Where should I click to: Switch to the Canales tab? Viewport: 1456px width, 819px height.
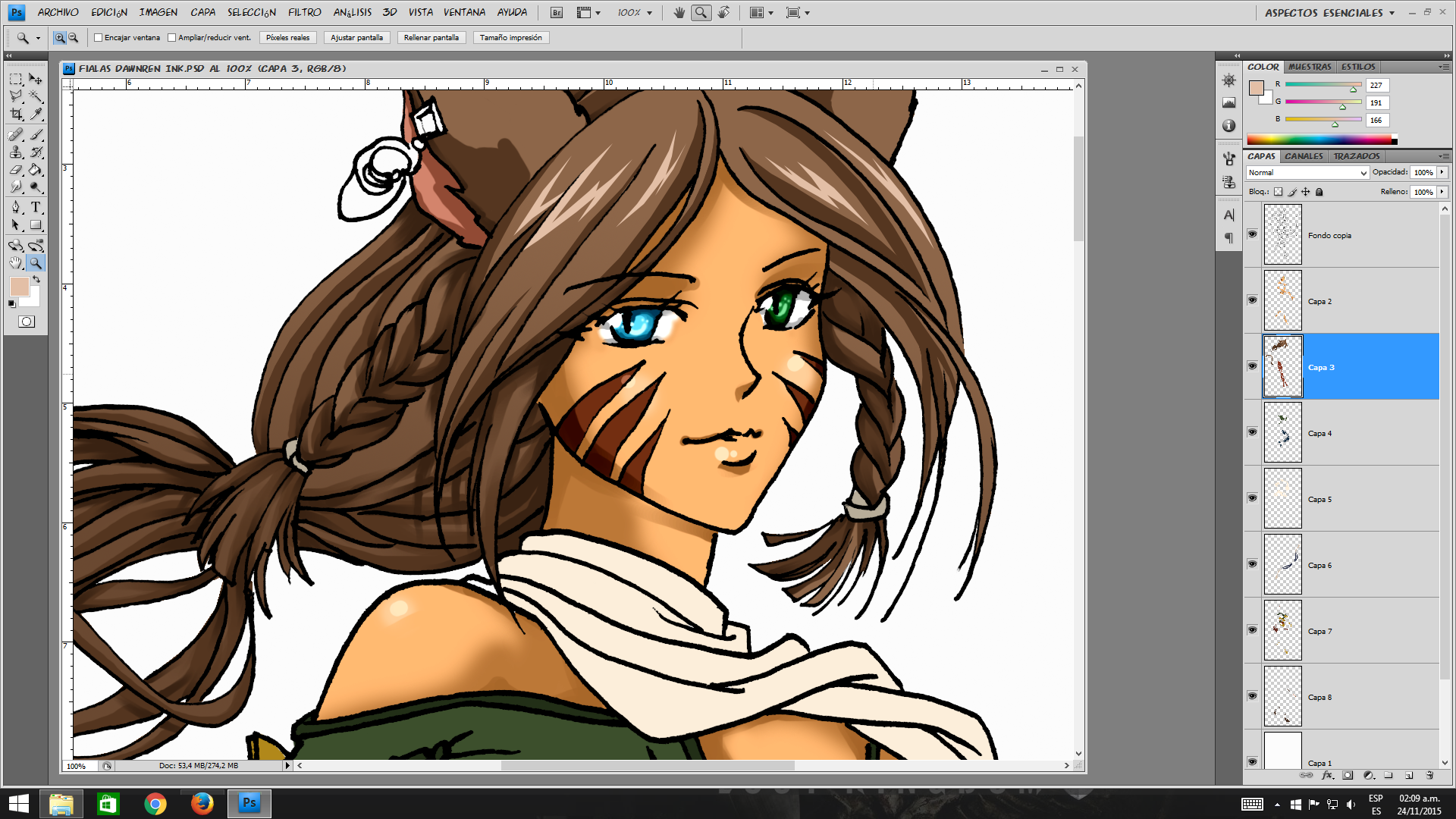point(1304,156)
